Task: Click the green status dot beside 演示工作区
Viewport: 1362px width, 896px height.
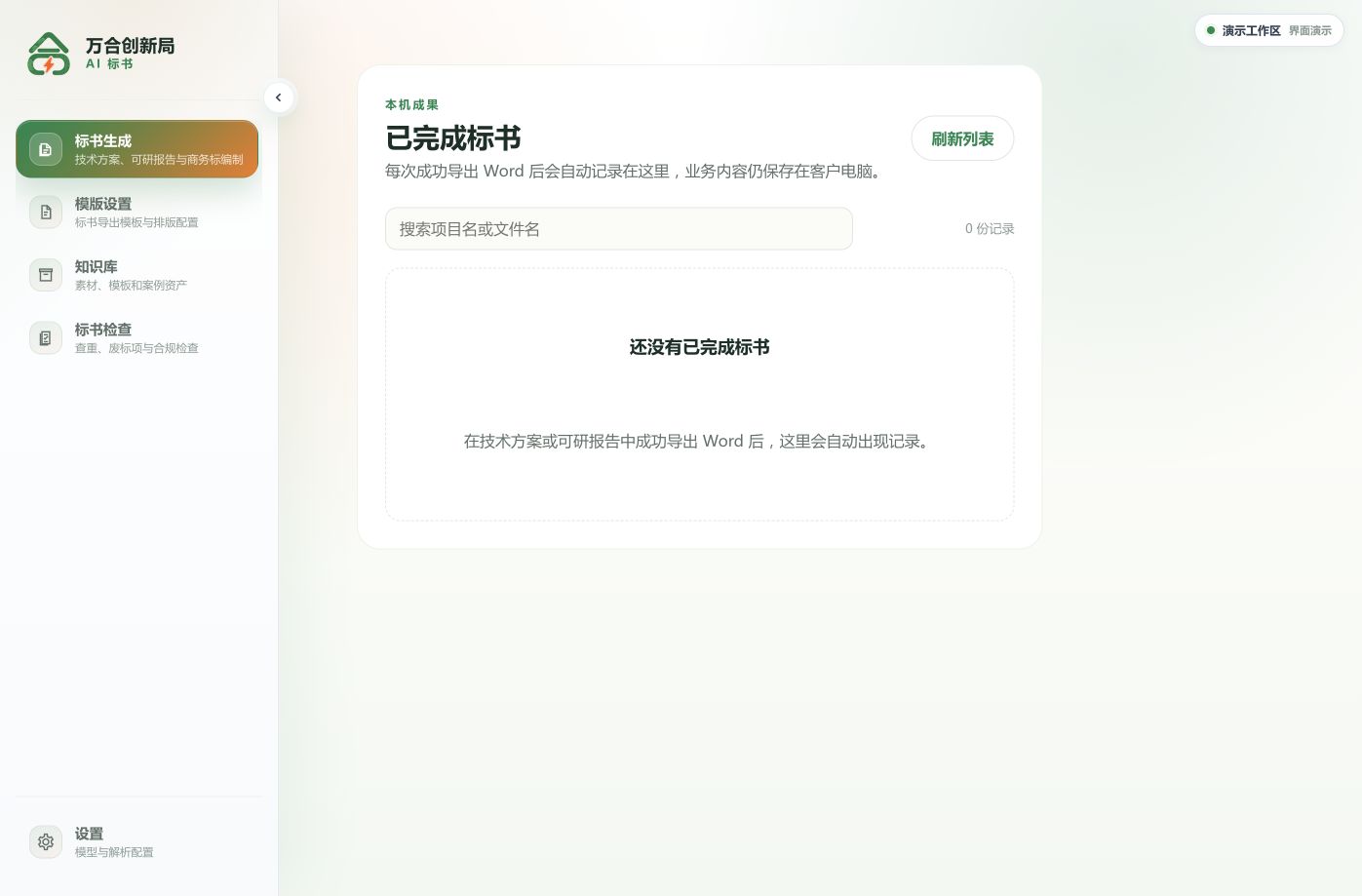Action: click(1211, 30)
